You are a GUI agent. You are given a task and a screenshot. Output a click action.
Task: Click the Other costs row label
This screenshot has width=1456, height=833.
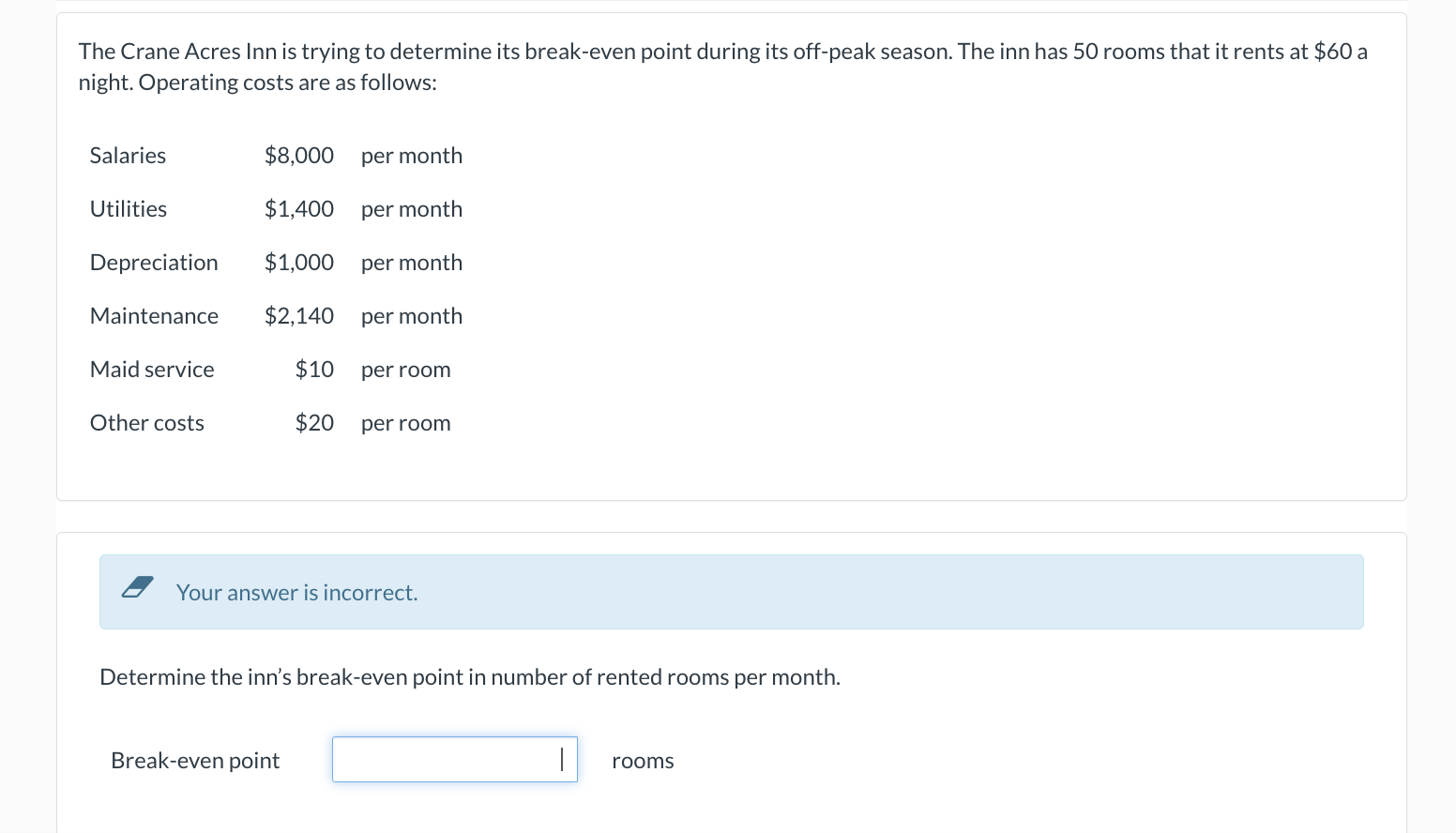coord(147,423)
